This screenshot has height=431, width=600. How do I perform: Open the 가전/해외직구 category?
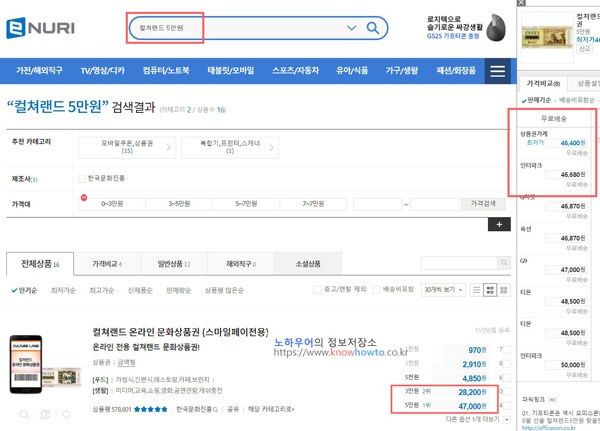tap(39, 70)
